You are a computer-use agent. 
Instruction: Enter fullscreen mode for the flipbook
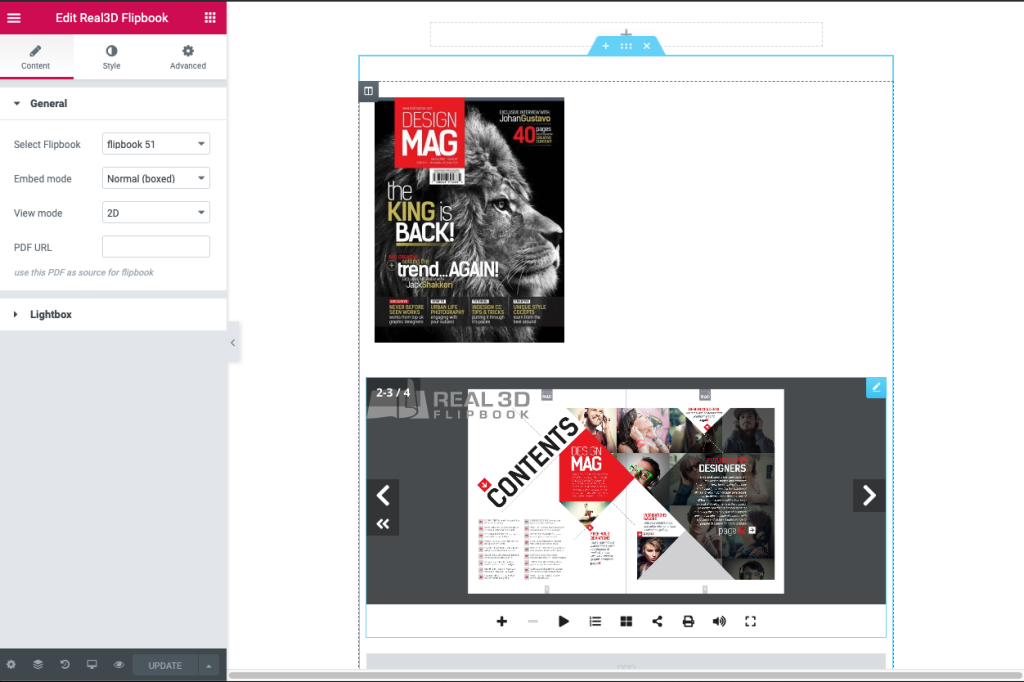tap(750, 621)
